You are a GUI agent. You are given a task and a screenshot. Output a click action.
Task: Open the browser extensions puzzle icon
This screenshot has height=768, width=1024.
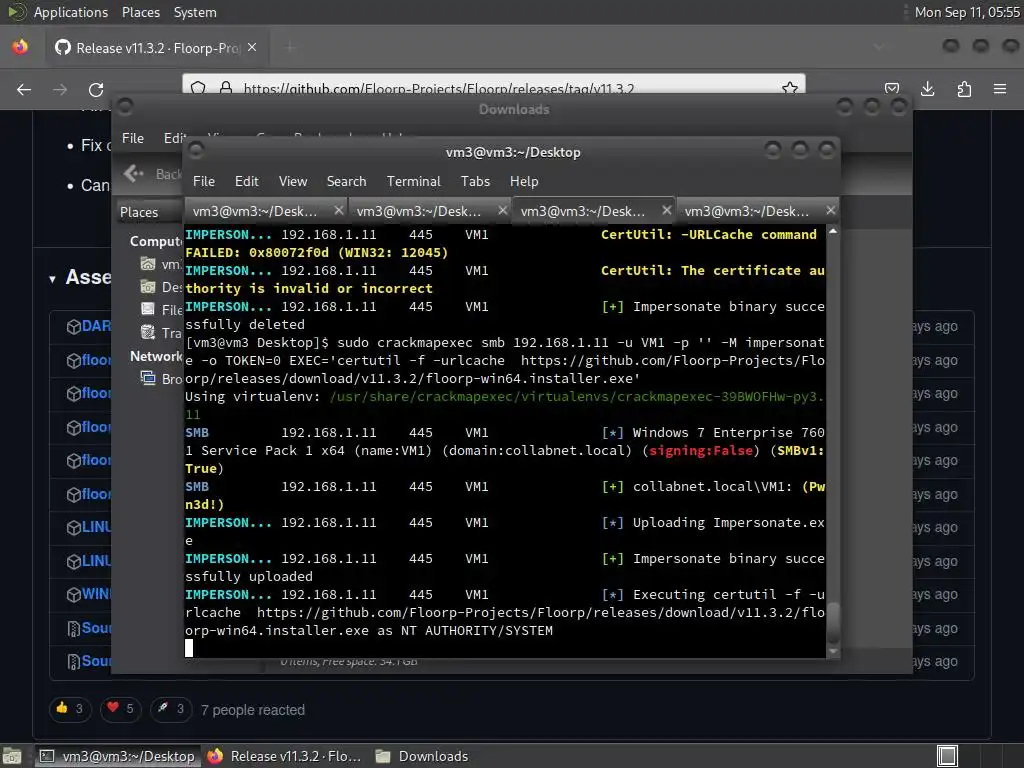point(964,89)
